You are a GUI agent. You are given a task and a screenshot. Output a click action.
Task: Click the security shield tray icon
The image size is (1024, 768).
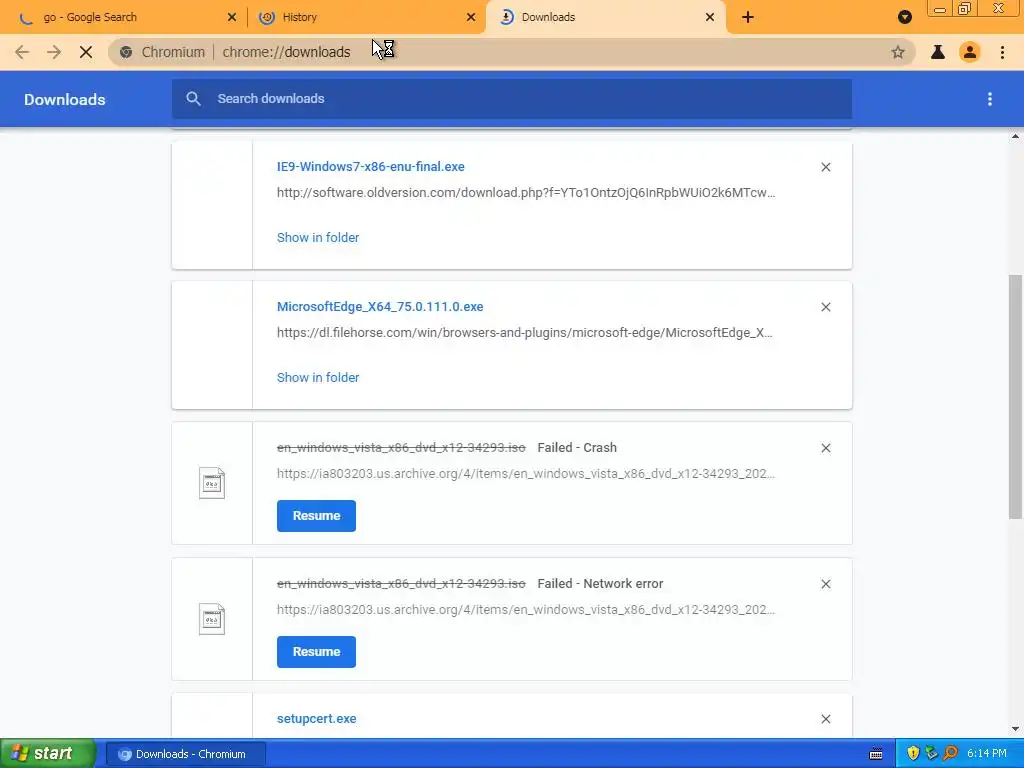click(x=913, y=754)
